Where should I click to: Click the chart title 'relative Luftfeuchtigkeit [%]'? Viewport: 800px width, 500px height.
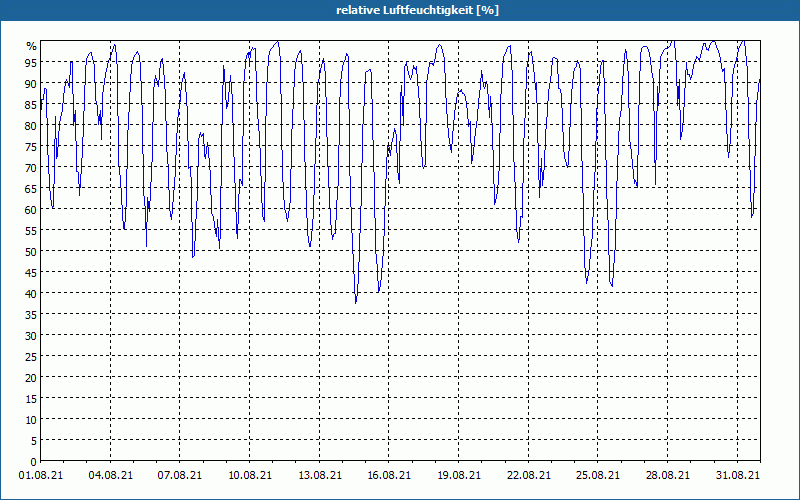click(417, 10)
